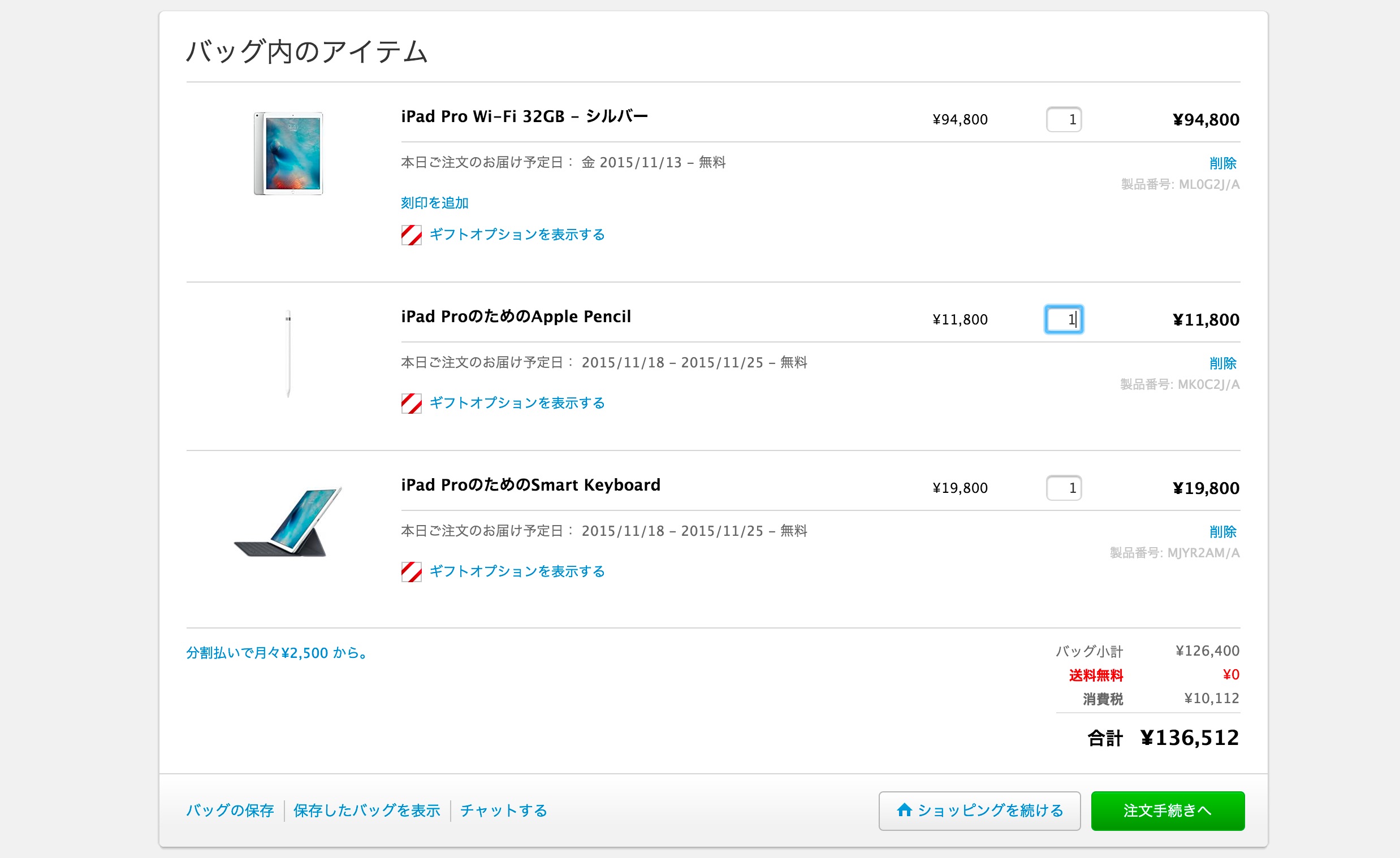This screenshot has width=1400, height=858.
Task: Click チャットする chat link
Action: (503, 811)
